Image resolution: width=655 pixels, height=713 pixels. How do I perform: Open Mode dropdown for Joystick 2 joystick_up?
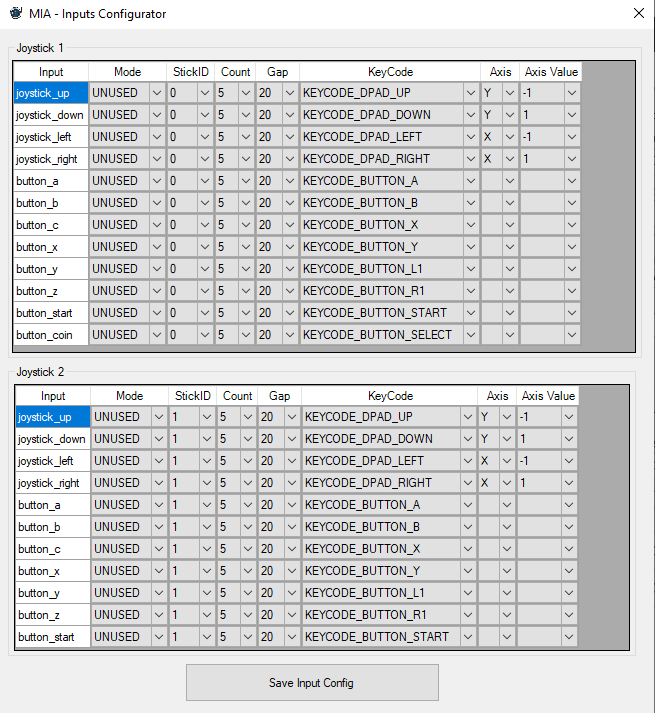(159, 417)
